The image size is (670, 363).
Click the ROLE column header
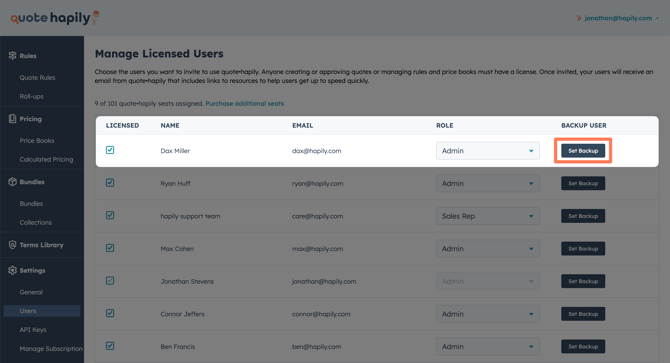445,126
